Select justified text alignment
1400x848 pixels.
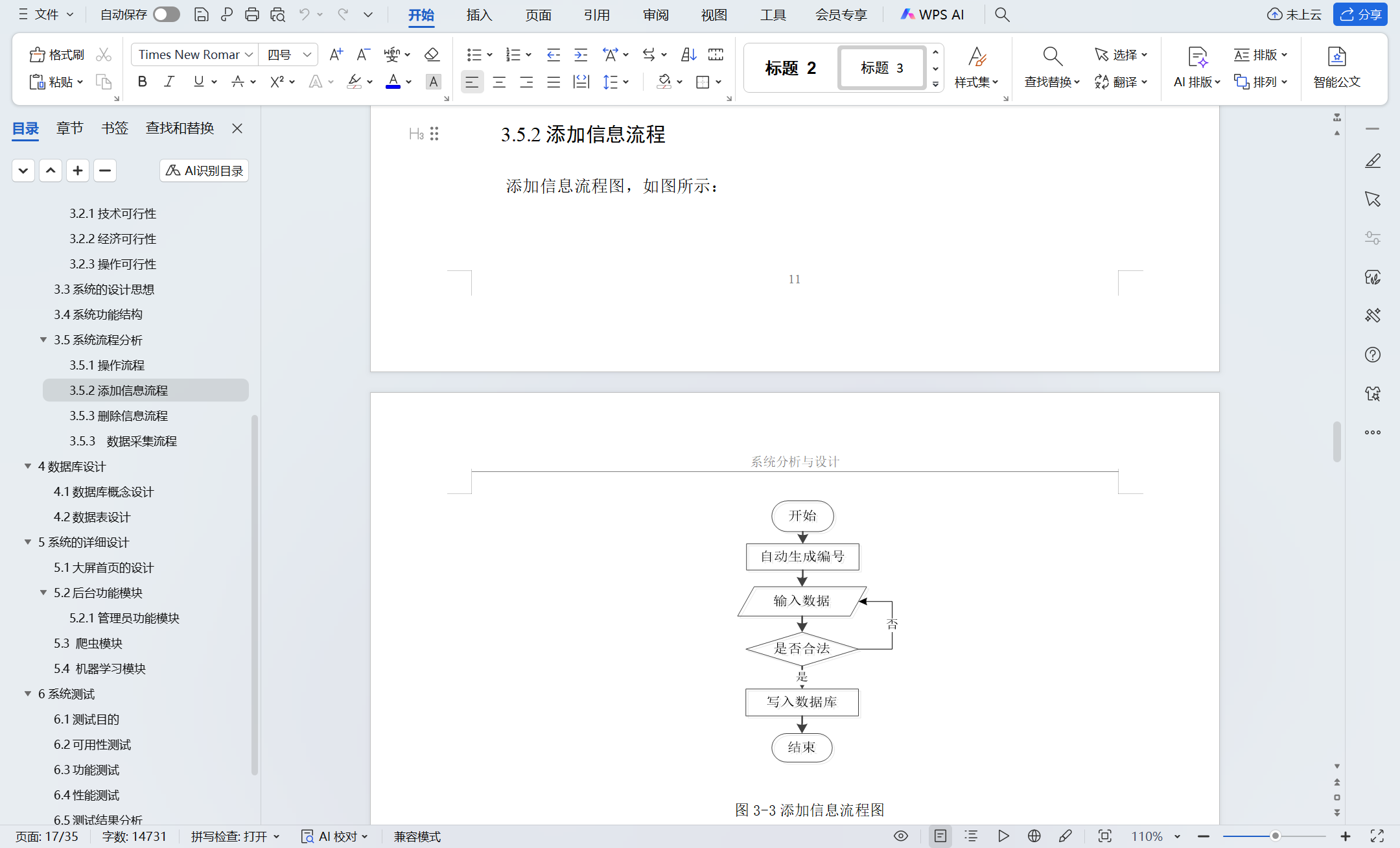[554, 82]
